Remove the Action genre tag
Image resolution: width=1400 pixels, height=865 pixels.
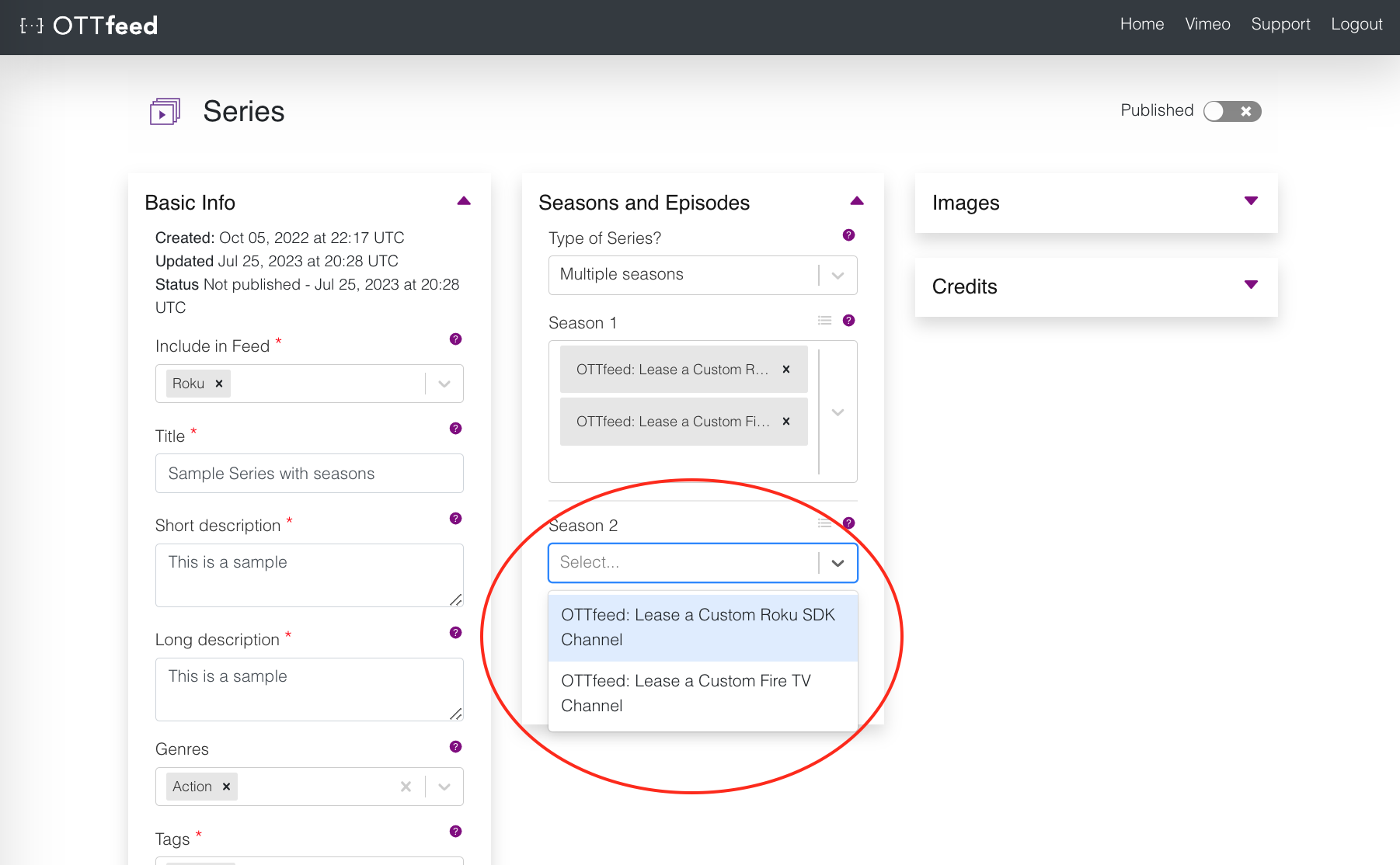(226, 786)
